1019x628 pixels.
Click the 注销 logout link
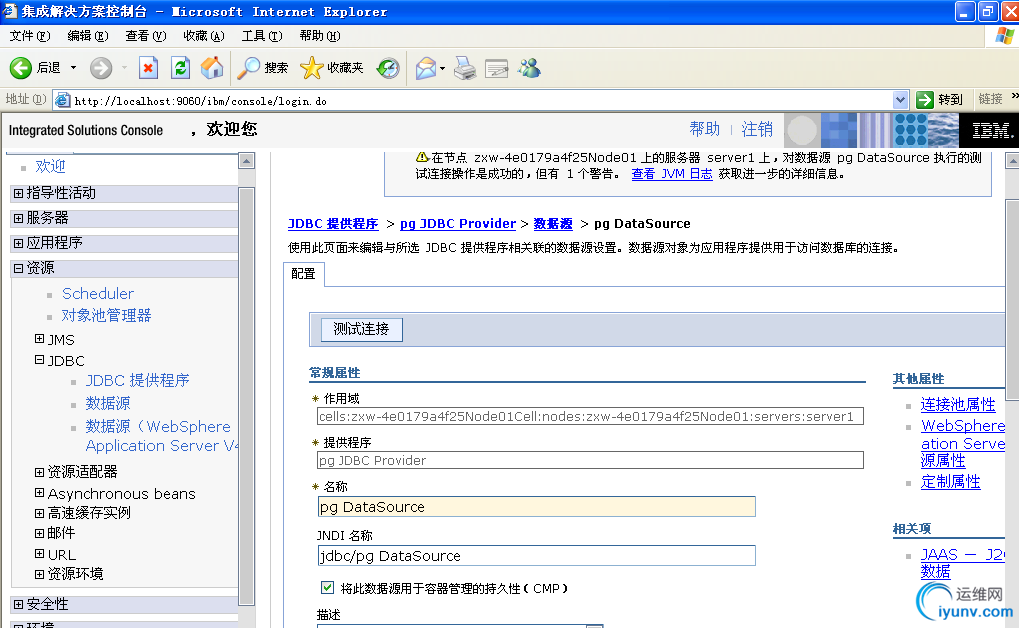(x=757, y=129)
